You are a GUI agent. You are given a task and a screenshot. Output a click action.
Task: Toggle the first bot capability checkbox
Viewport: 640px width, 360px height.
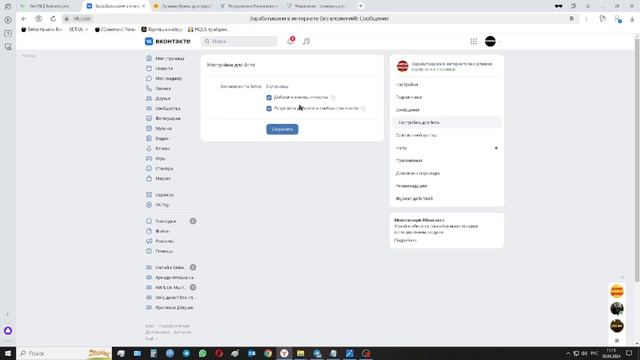click(x=269, y=98)
